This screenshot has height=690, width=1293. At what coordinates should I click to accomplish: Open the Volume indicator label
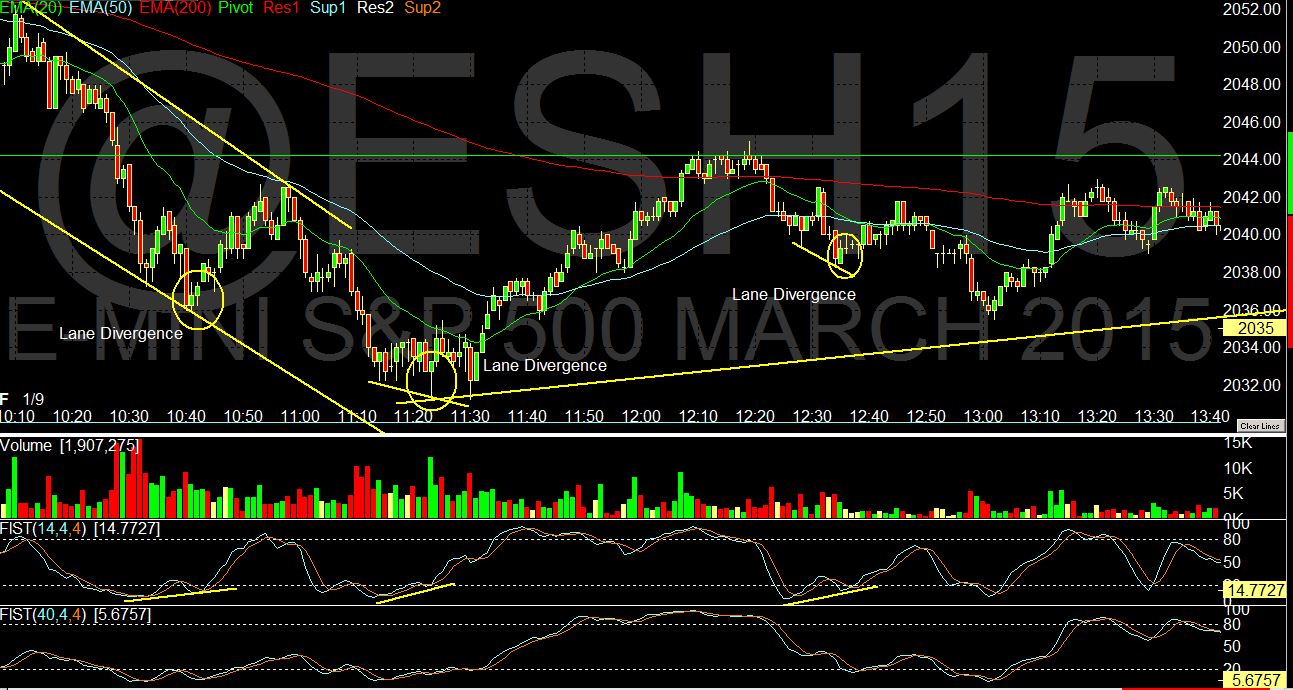pos(26,445)
